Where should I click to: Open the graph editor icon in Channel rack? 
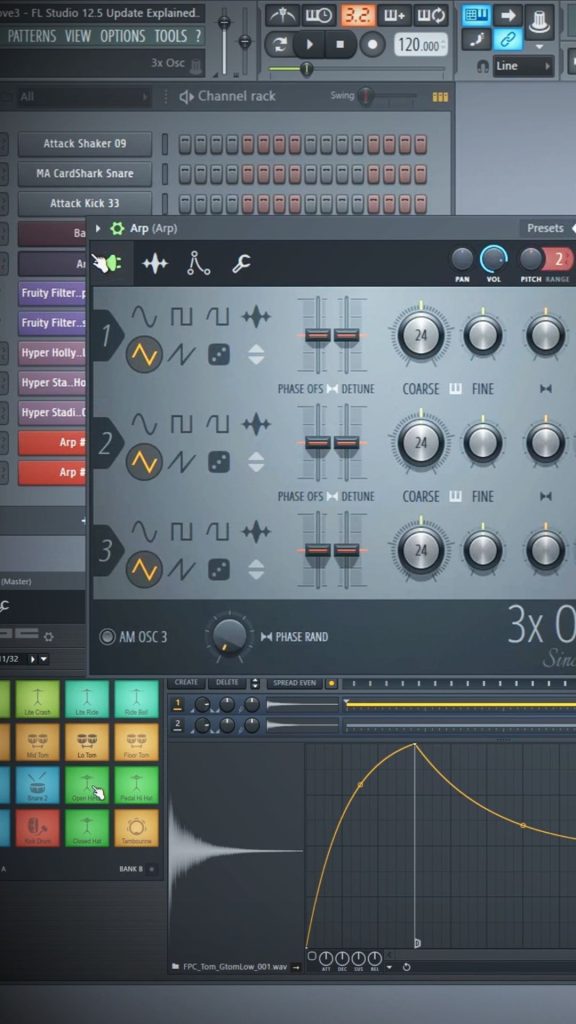coord(440,97)
